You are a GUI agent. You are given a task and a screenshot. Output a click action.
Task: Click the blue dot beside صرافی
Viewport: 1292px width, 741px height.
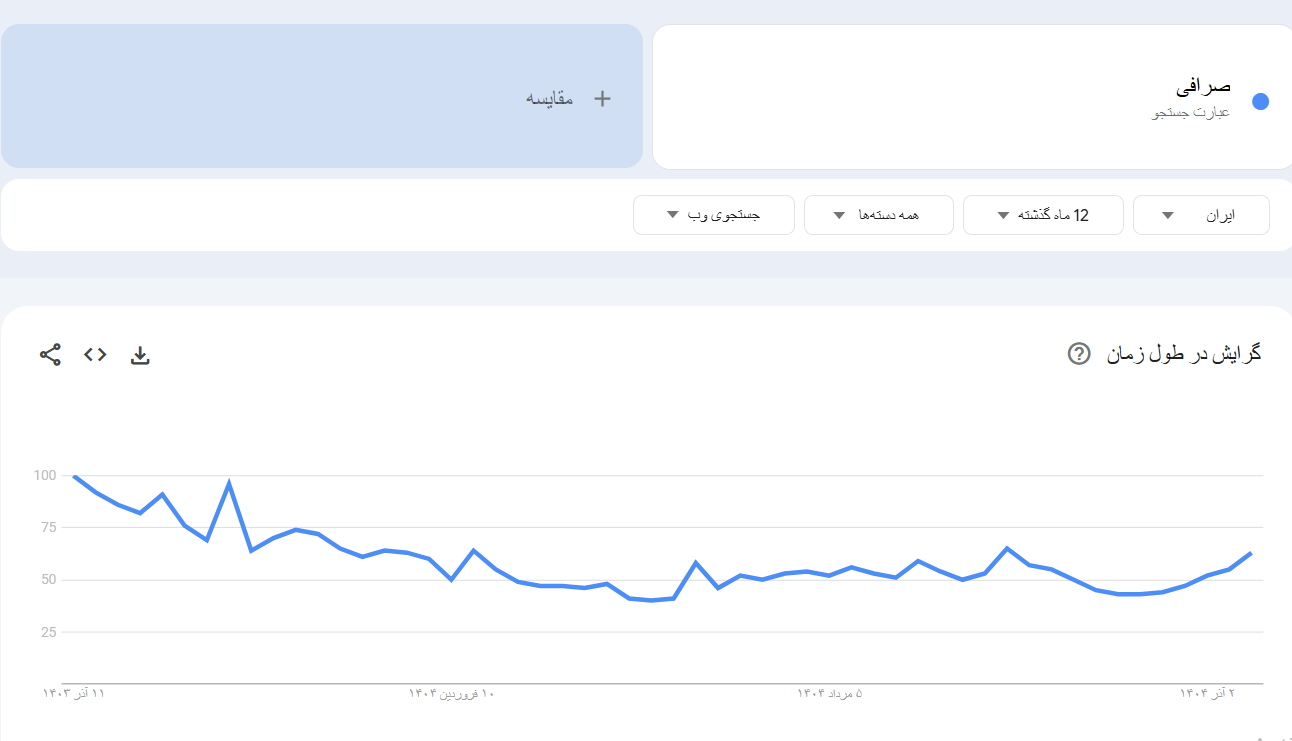click(1260, 101)
